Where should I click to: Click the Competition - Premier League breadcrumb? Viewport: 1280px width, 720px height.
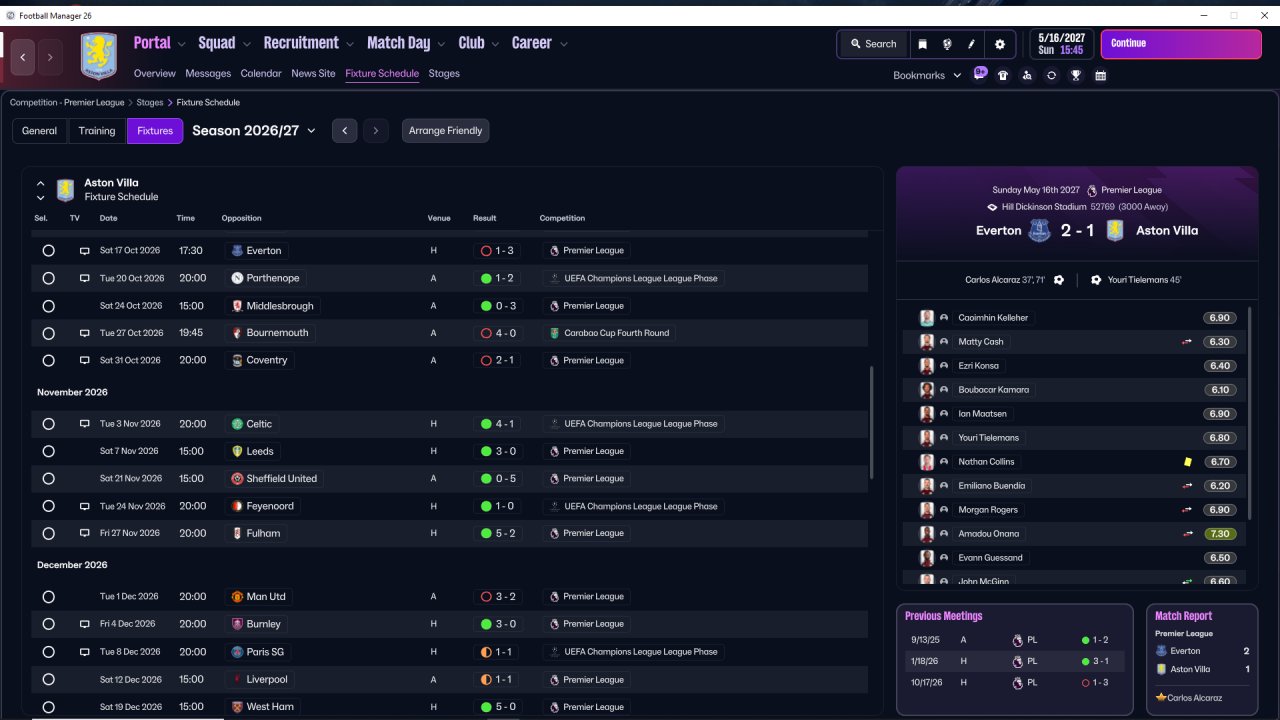tap(67, 103)
